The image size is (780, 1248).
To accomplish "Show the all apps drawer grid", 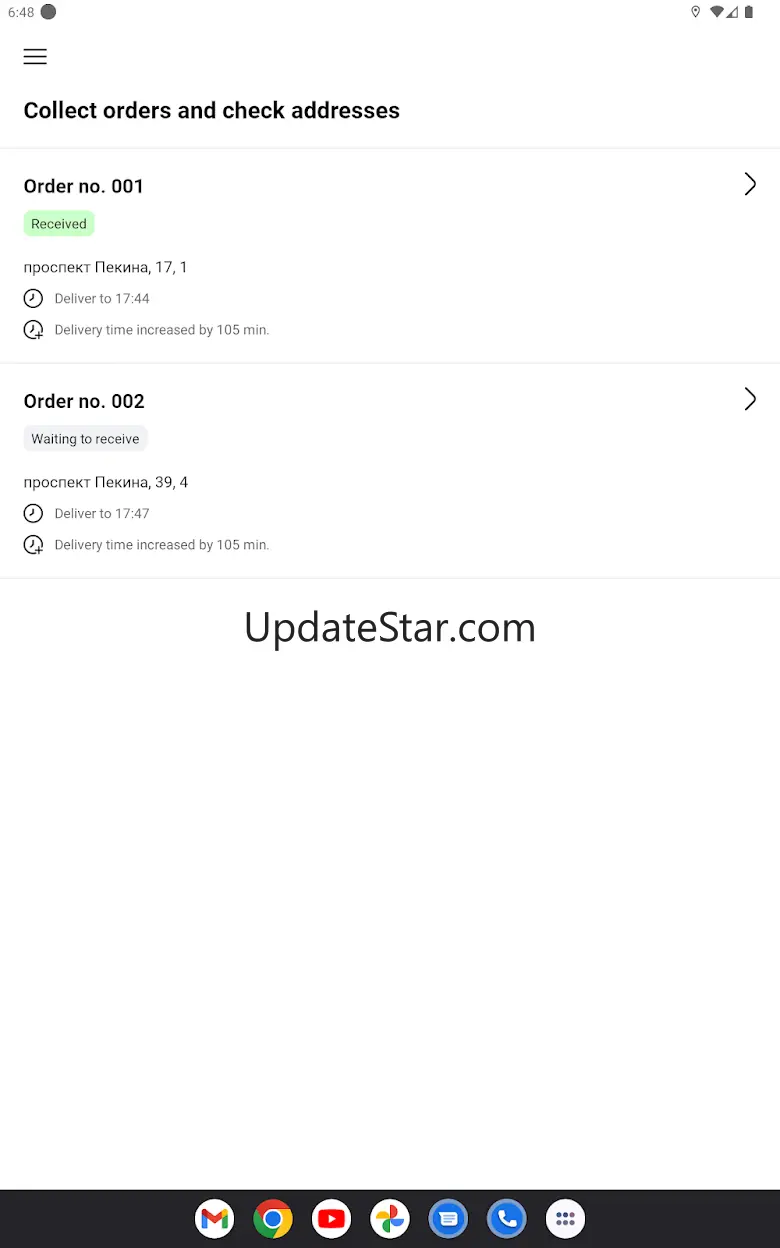I will coord(565,1219).
